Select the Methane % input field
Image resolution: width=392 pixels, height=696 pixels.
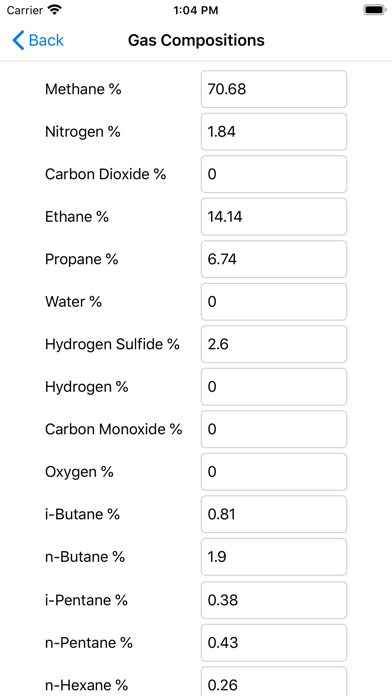point(274,89)
